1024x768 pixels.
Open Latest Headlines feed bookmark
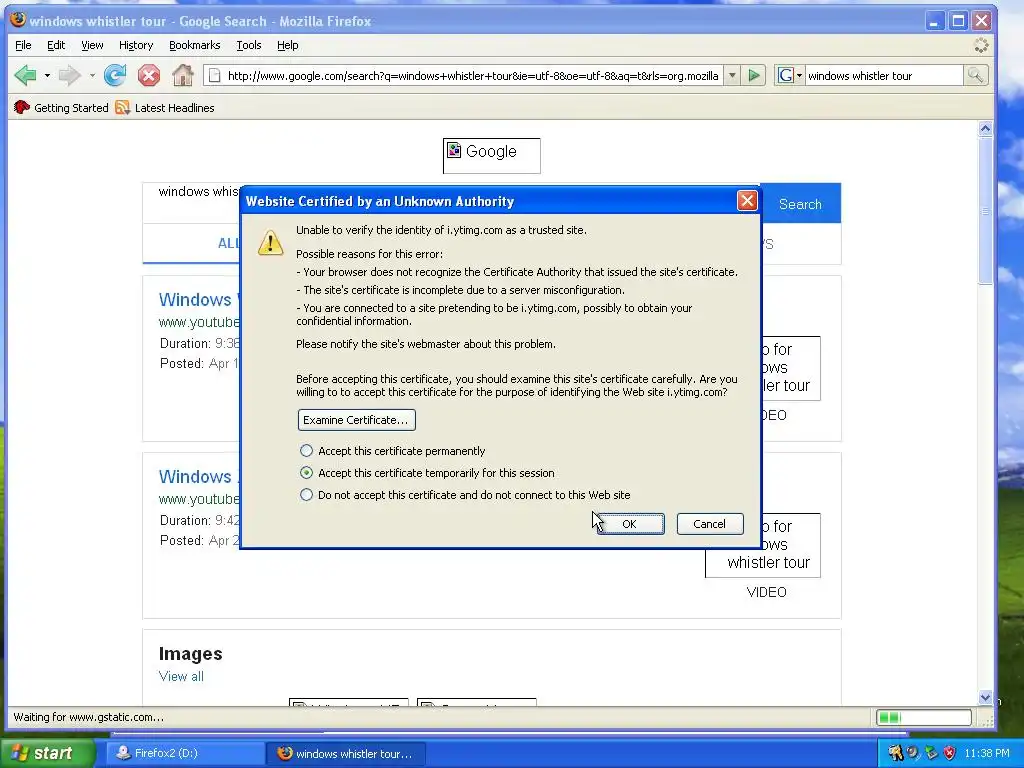(x=165, y=108)
